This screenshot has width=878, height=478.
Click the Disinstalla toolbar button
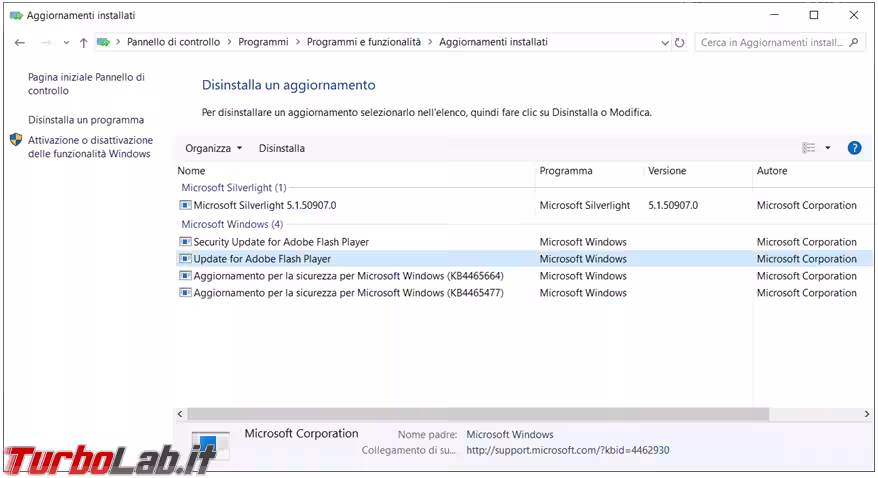(282, 148)
